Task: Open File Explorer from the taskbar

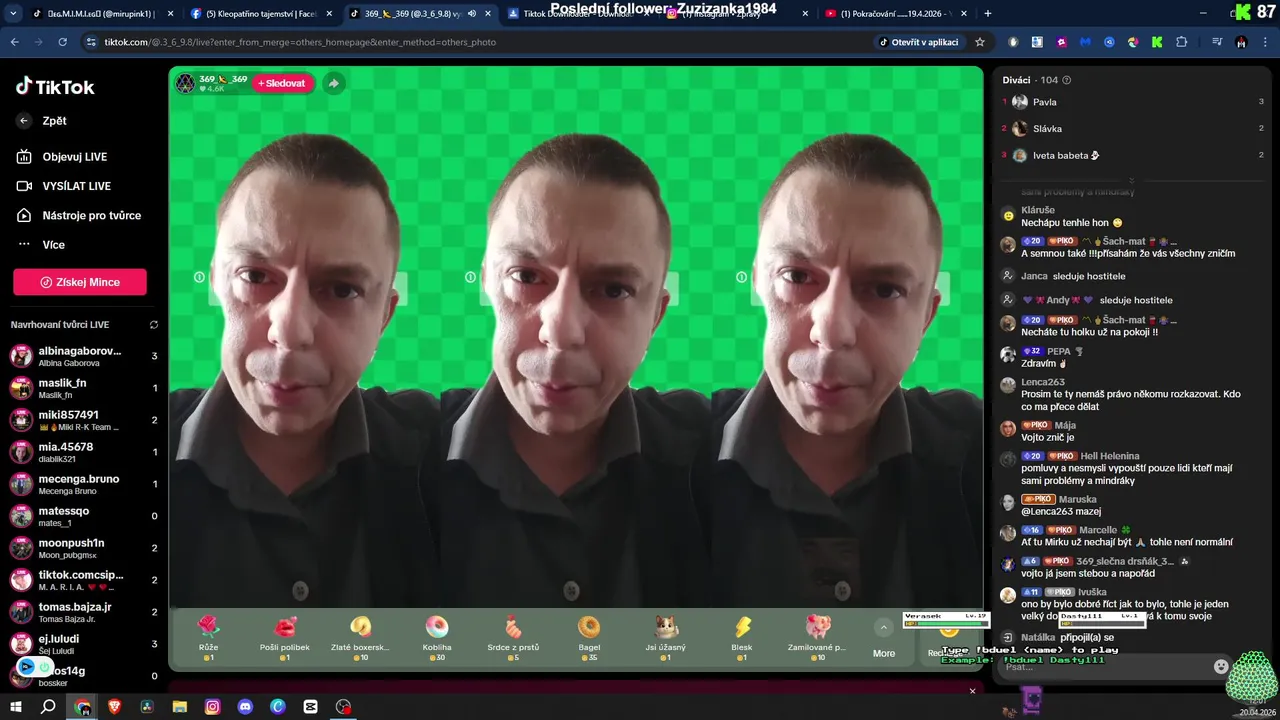Action: pyautogui.click(x=180, y=707)
